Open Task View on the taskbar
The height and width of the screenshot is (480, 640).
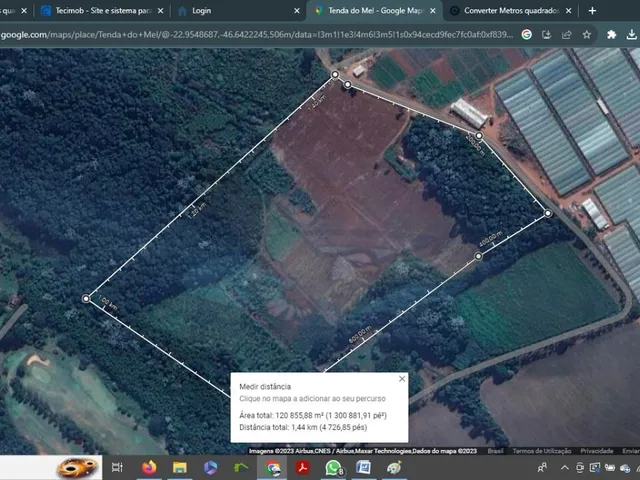pos(117,467)
